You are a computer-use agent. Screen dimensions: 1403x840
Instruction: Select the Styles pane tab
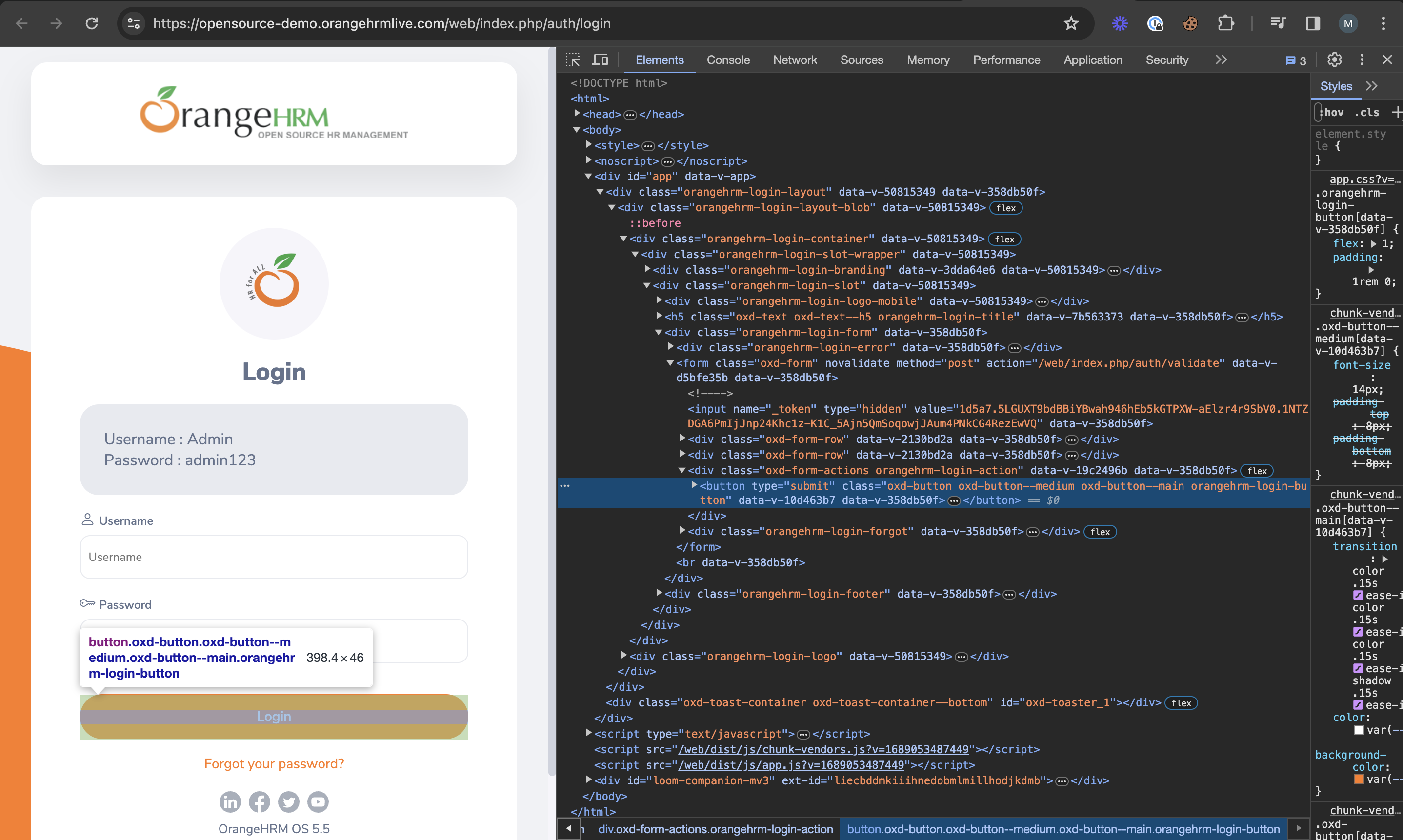click(1336, 86)
